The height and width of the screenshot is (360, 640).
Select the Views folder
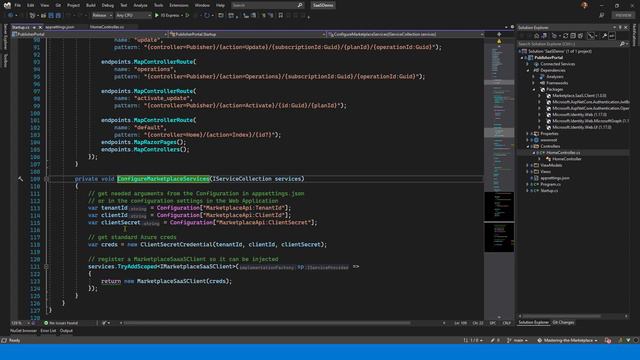(x=545, y=171)
